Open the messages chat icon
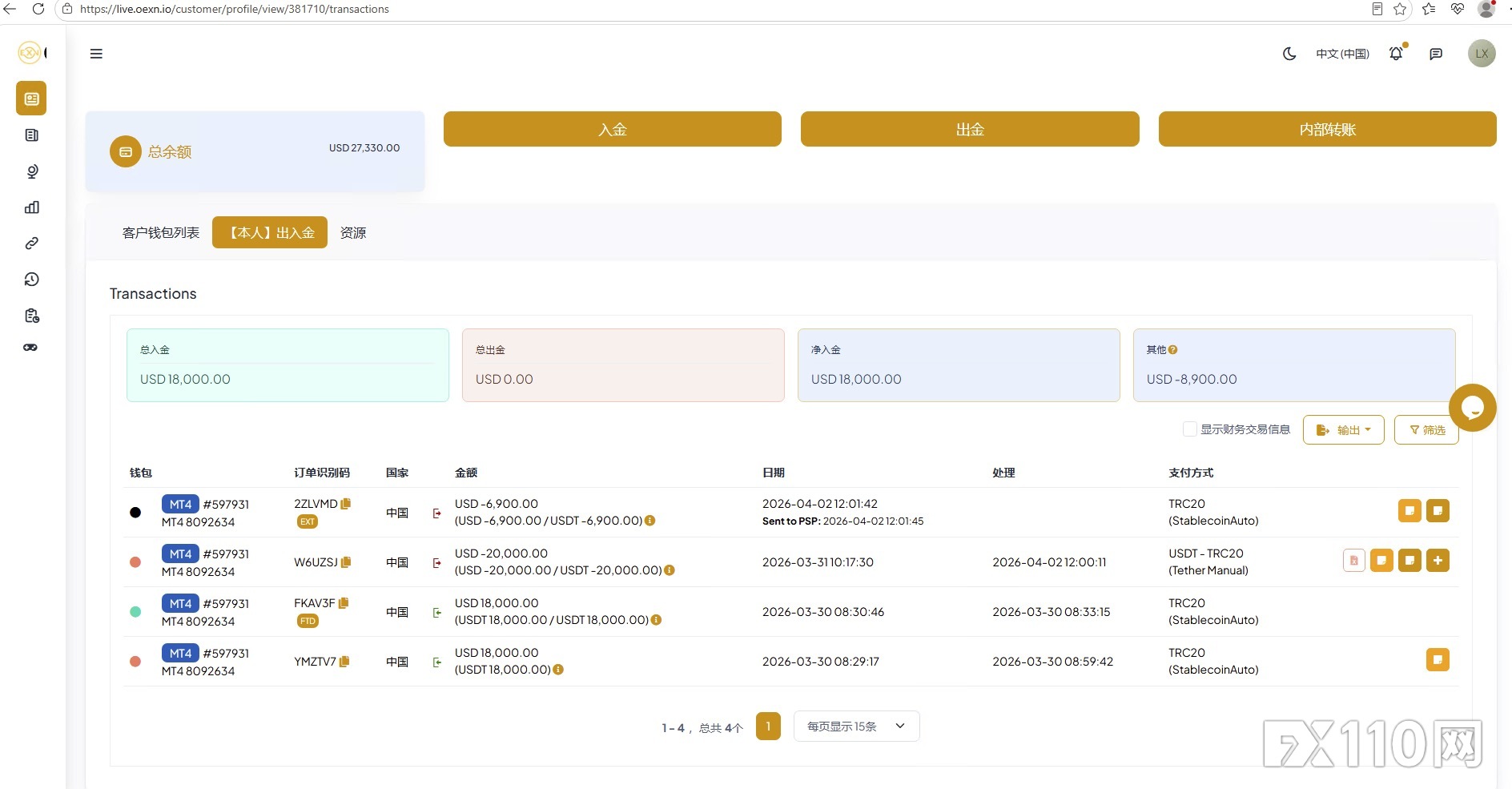 1436,54
